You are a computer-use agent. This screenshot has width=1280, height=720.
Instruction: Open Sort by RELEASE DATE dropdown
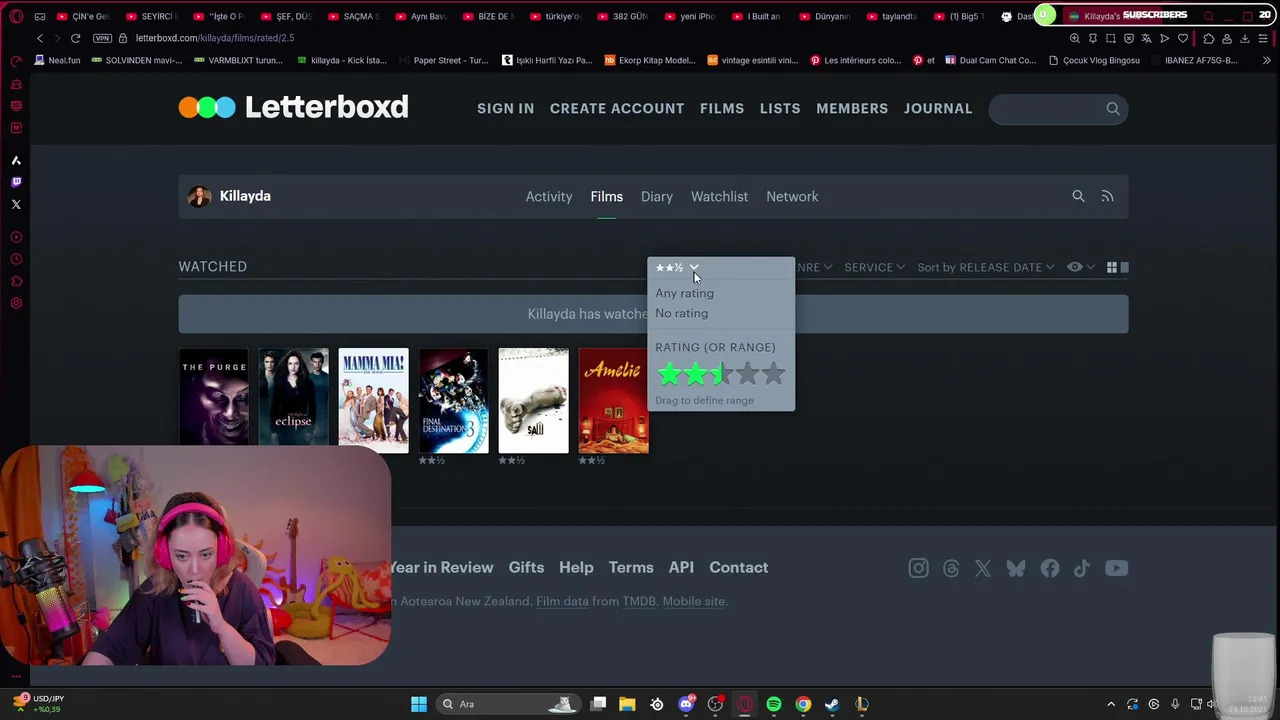(986, 267)
